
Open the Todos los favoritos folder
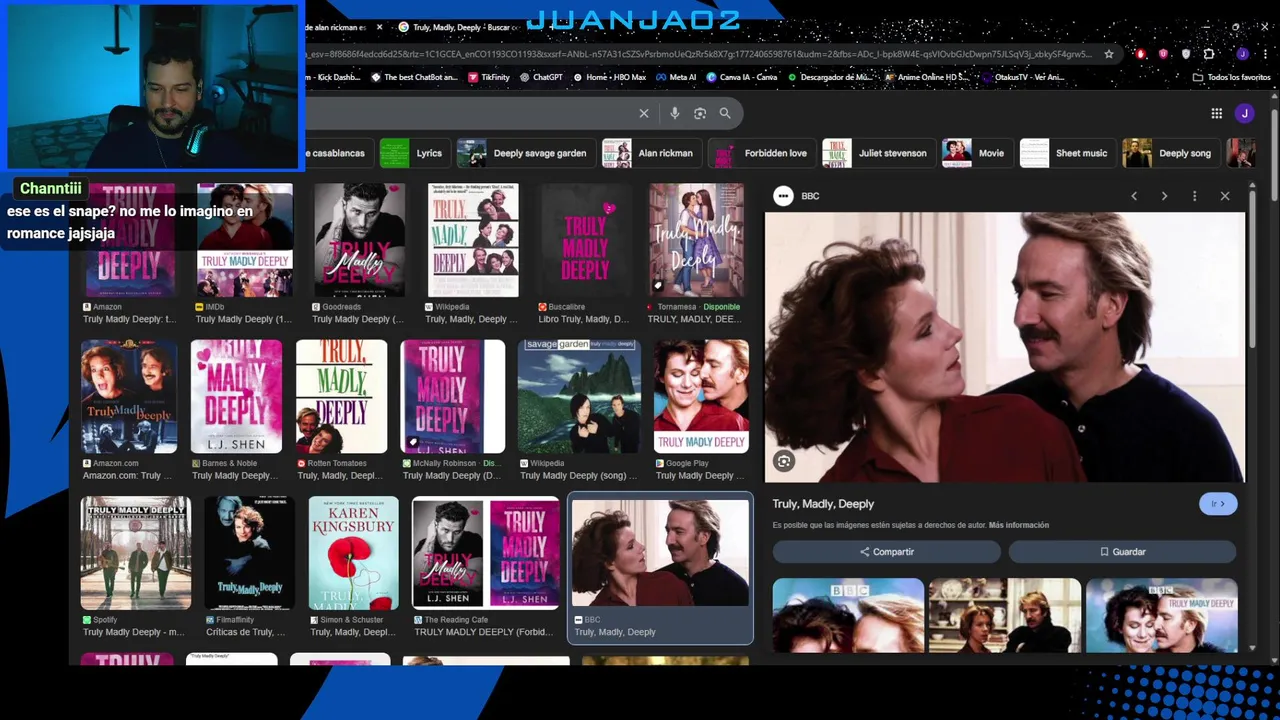click(x=1231, y=77)
